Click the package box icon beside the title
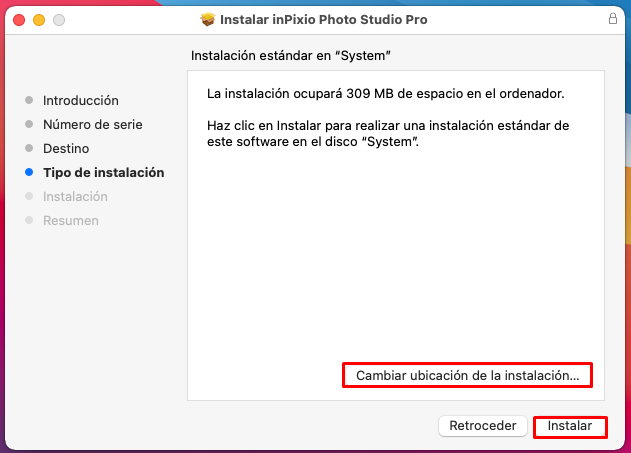 [x=208, y=19]
